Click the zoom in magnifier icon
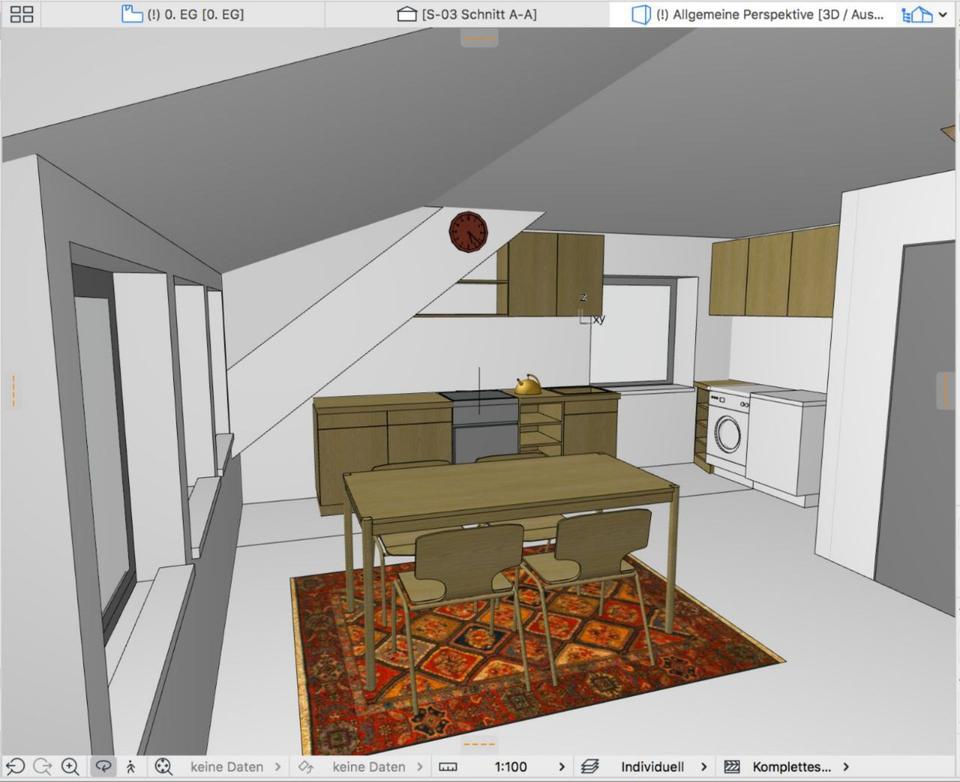The width and height of the screenshot is (960, 782). pos(70,767)
